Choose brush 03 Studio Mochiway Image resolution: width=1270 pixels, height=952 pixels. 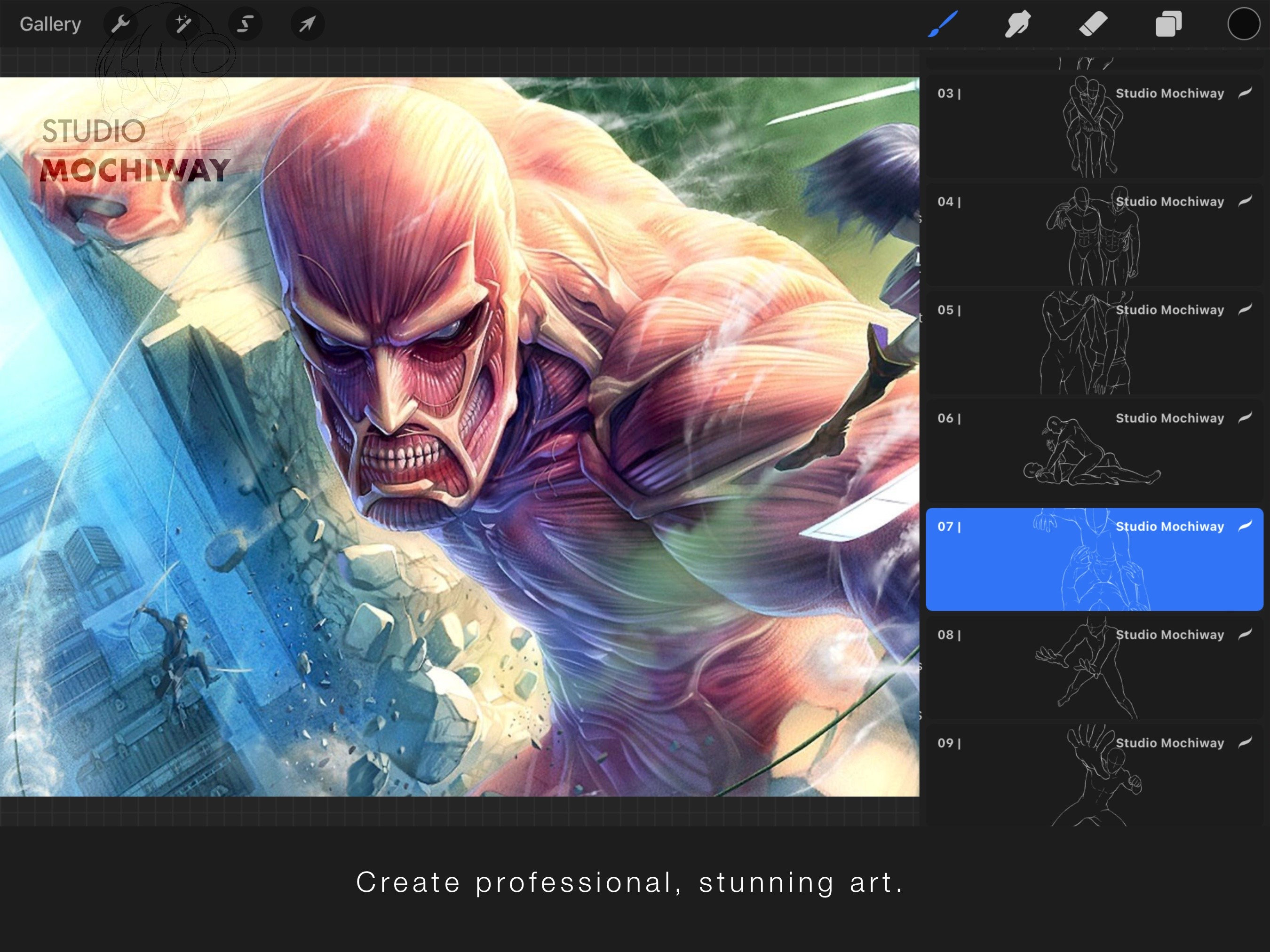click(1094, 126)
